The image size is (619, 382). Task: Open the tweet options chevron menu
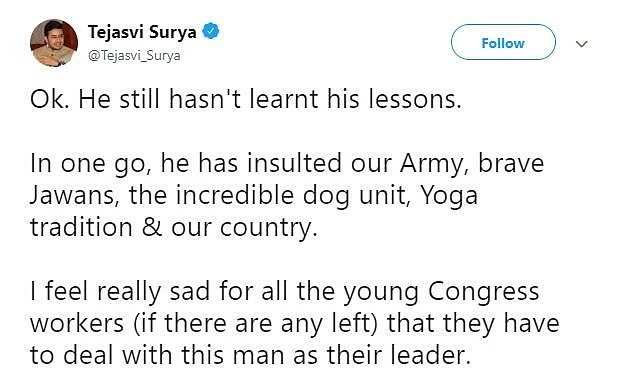(x=582, y=44)
